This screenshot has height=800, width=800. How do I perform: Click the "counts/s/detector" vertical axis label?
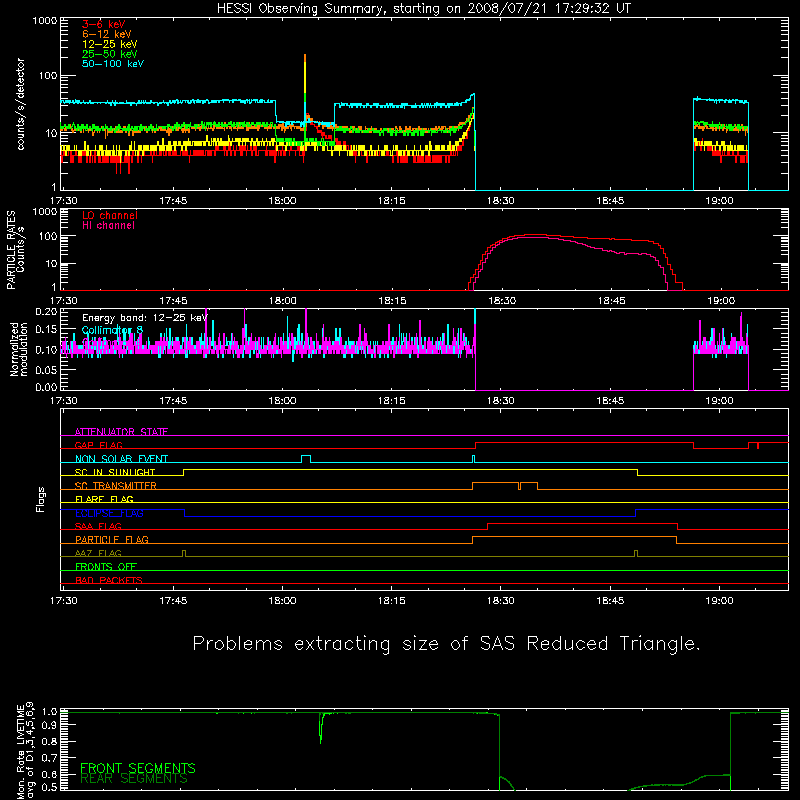click(20, 104)
